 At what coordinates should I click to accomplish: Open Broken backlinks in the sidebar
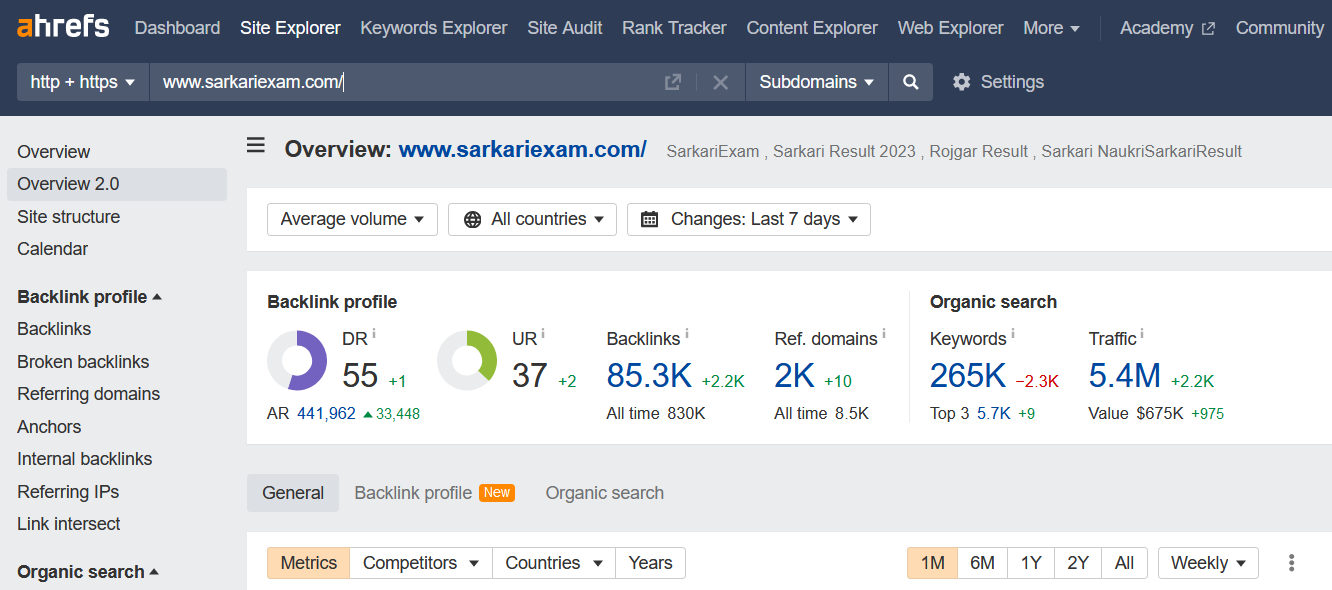click(x=83, y=362)
